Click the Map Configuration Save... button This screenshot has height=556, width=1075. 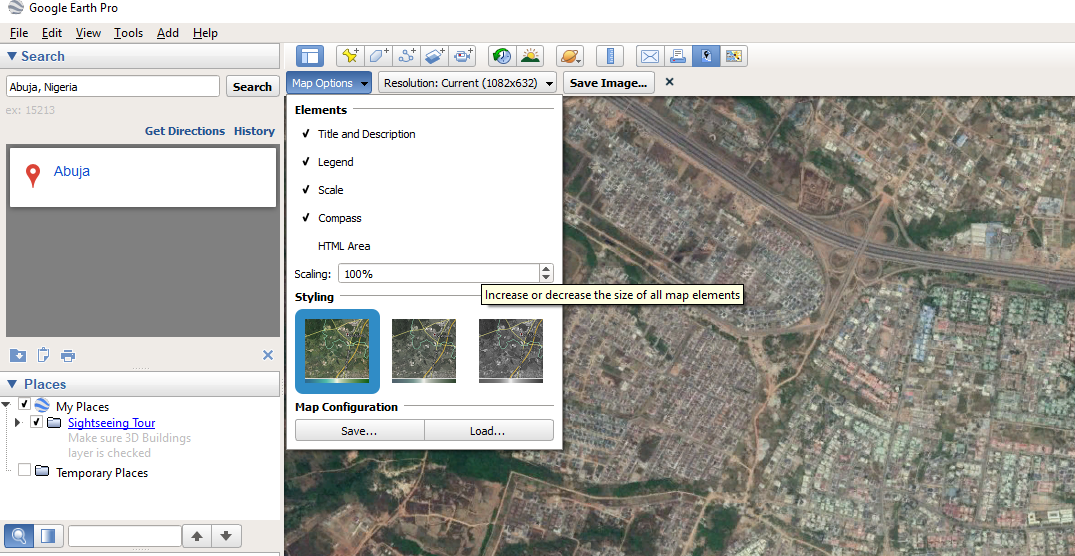tap(359, 431)
